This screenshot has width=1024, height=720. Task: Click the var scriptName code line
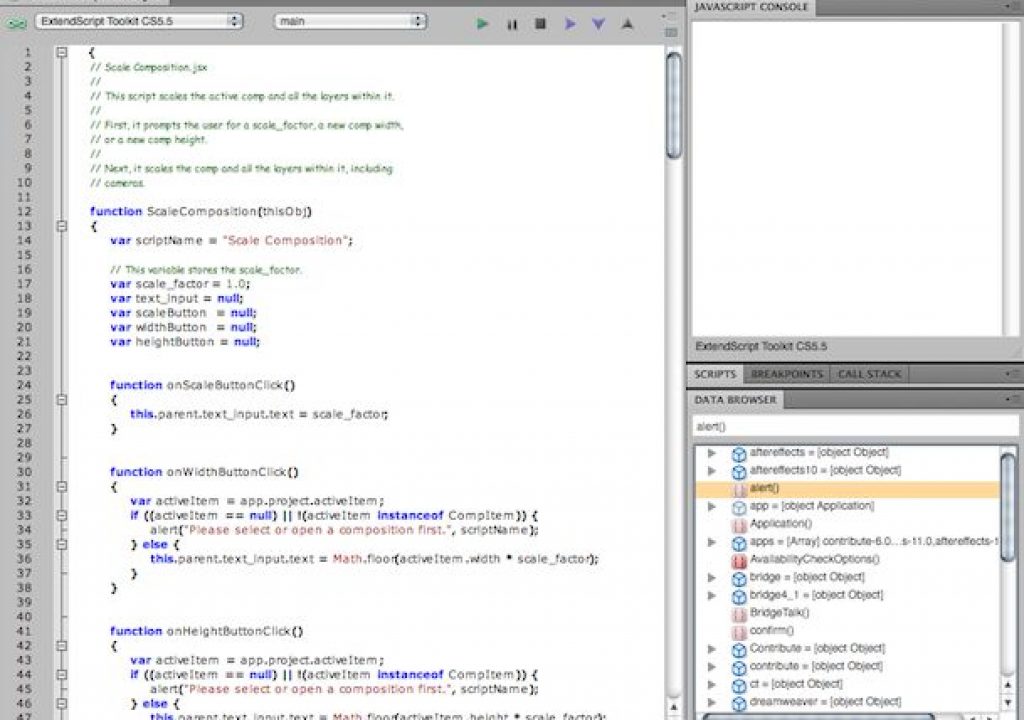point(231,240)
